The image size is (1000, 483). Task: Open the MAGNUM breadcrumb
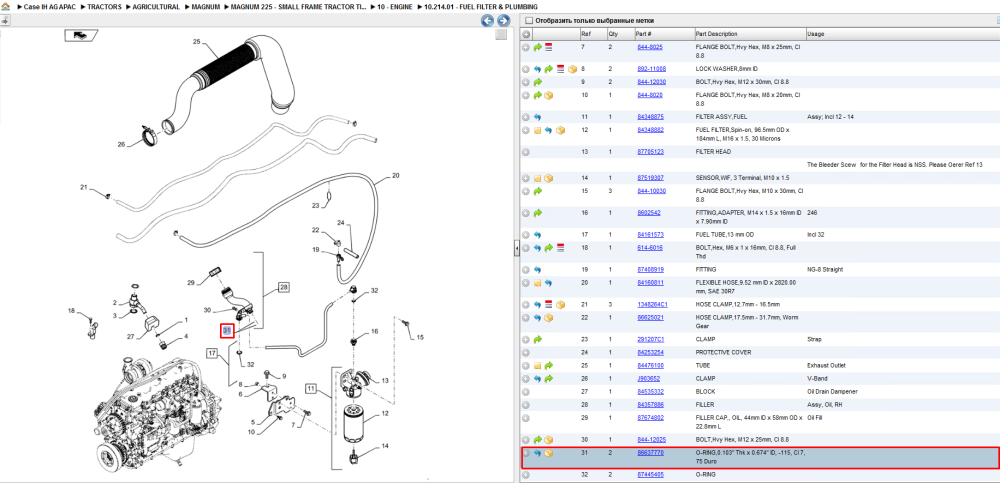click(205, 6)
